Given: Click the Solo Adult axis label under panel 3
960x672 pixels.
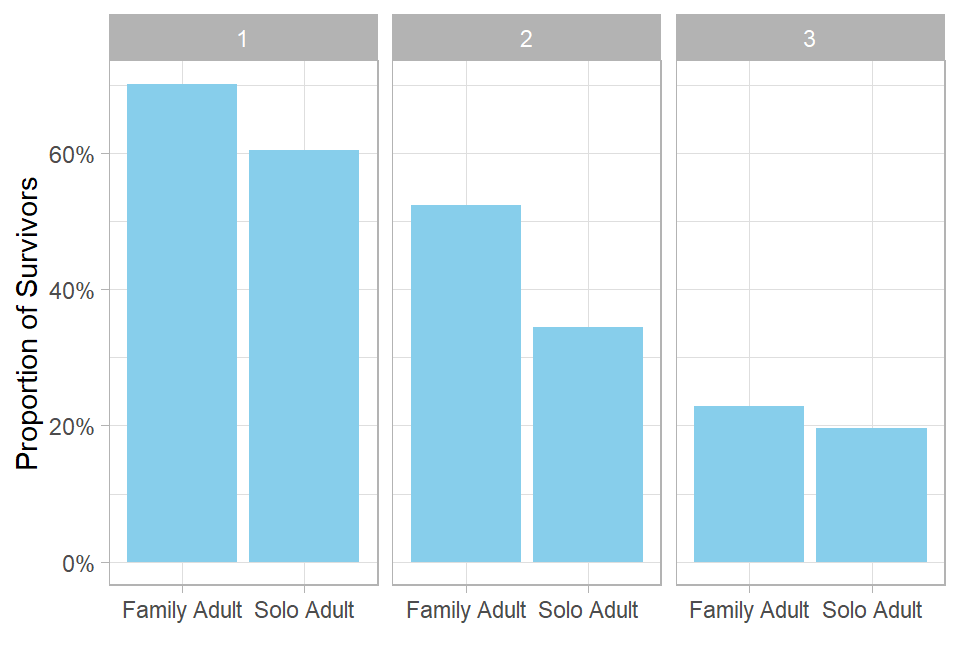Looking at the screenshot, I should tap(872, 610).
